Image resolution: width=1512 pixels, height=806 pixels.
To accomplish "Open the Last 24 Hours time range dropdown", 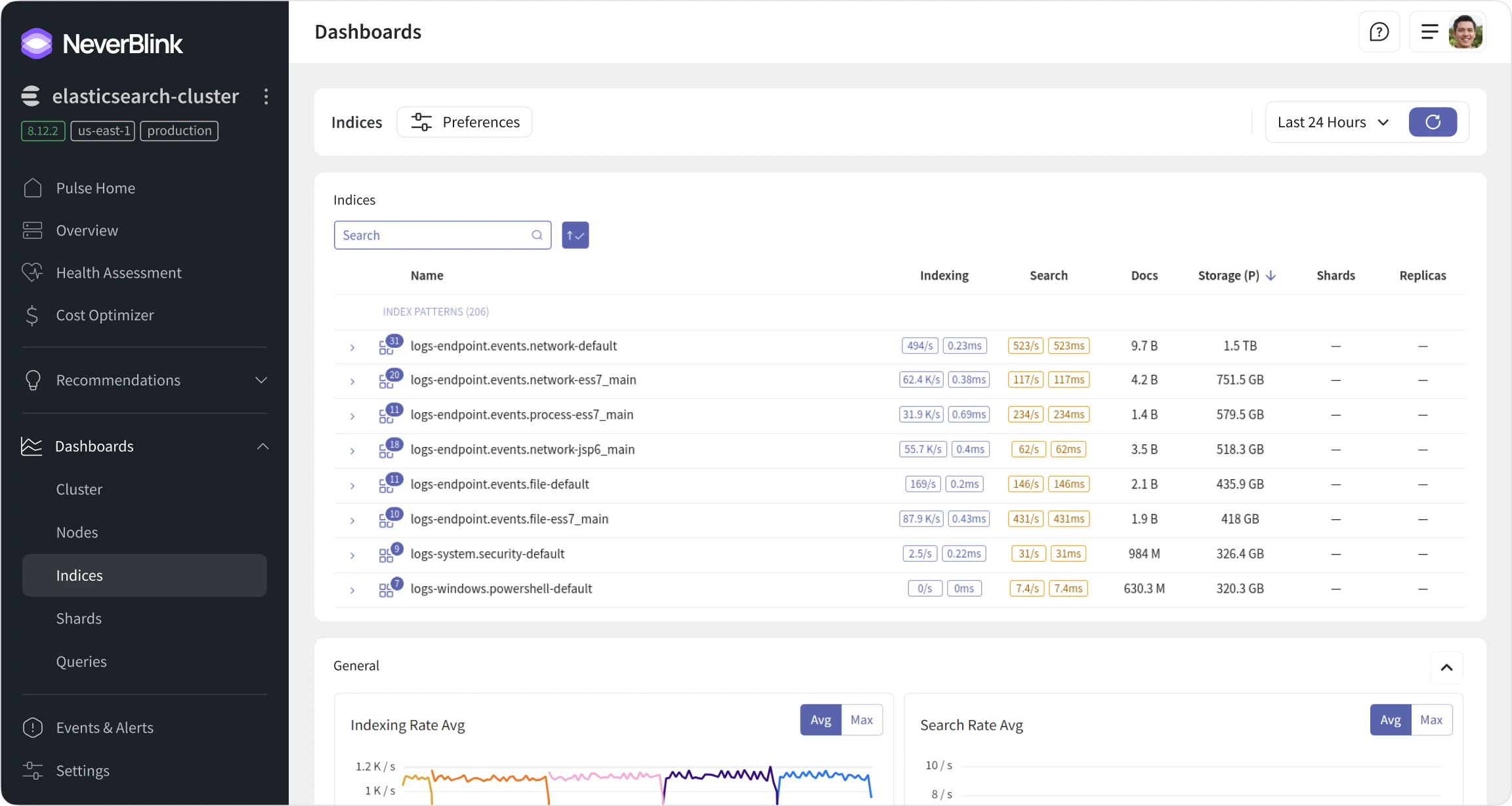I will (1333, 122).
